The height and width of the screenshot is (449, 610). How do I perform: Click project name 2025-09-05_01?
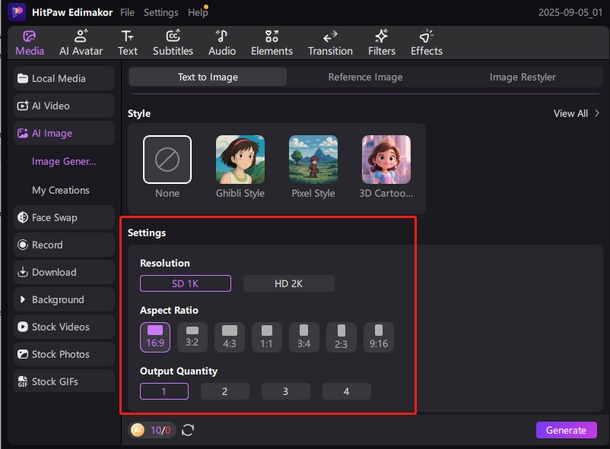pyautogui.click(x=570, y=12)
